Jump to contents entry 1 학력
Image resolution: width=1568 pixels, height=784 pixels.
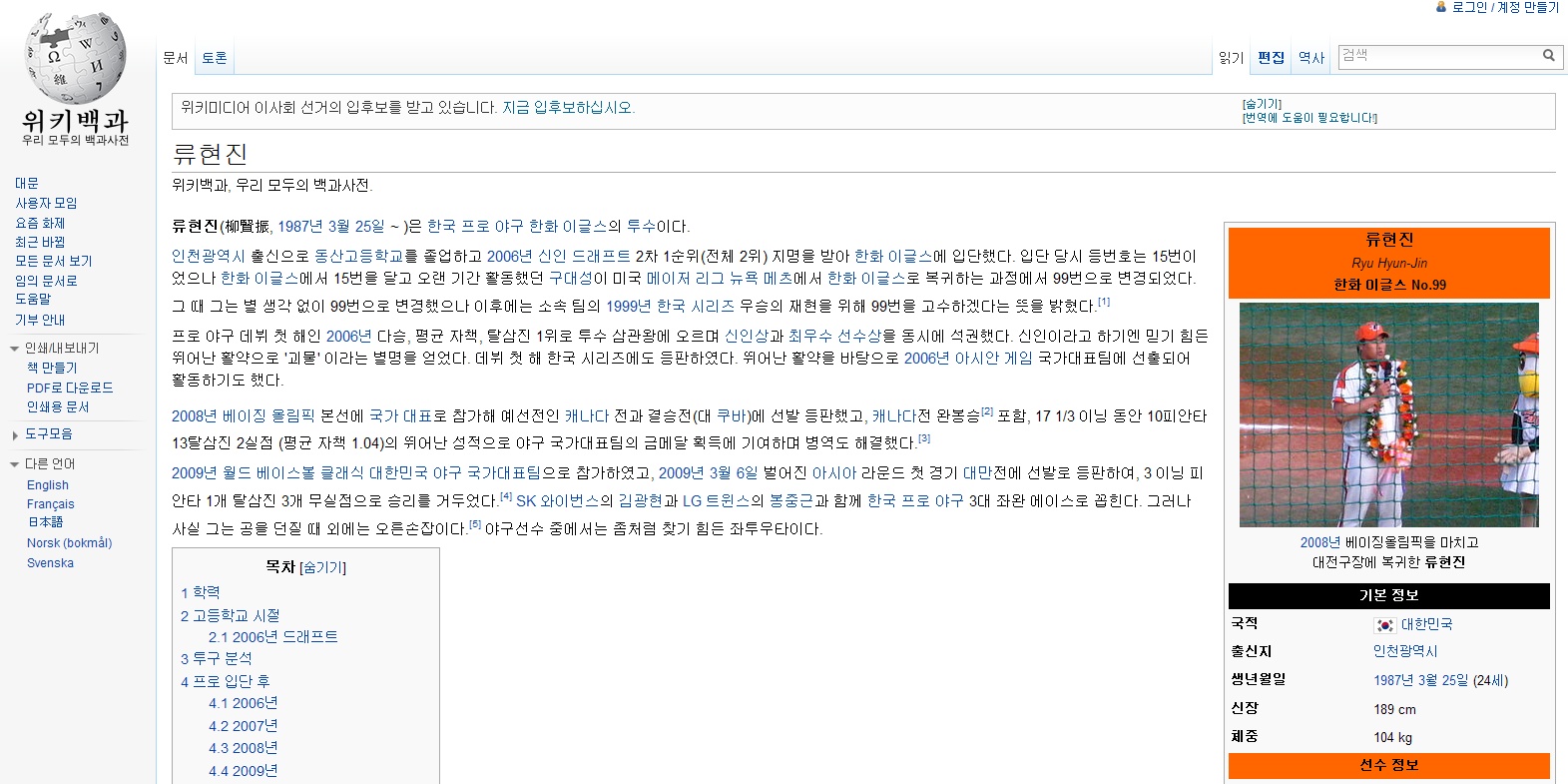pyautogui.click(x=200, y=592)
